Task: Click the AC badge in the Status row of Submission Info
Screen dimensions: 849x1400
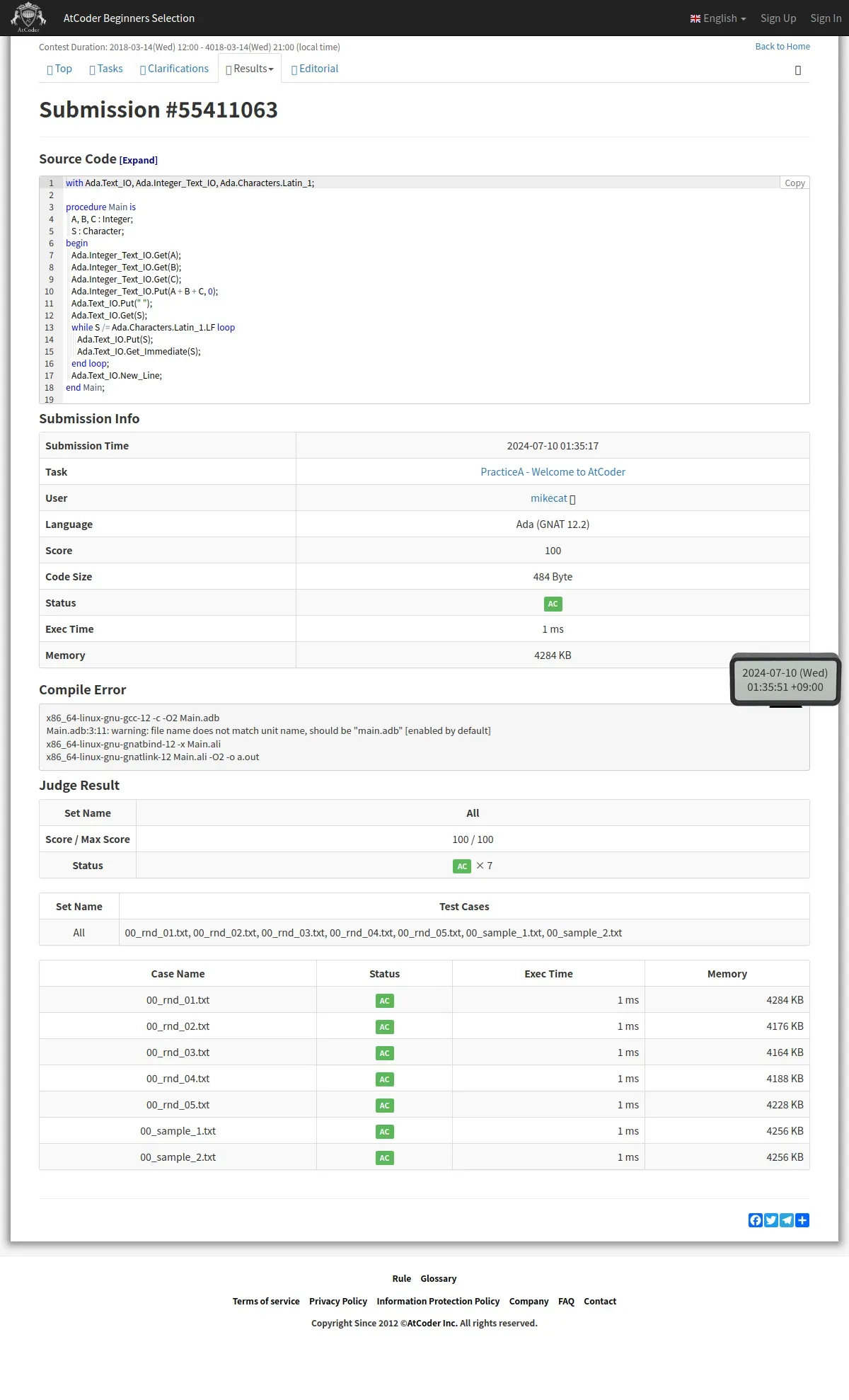Action: [x=553, y=604]
